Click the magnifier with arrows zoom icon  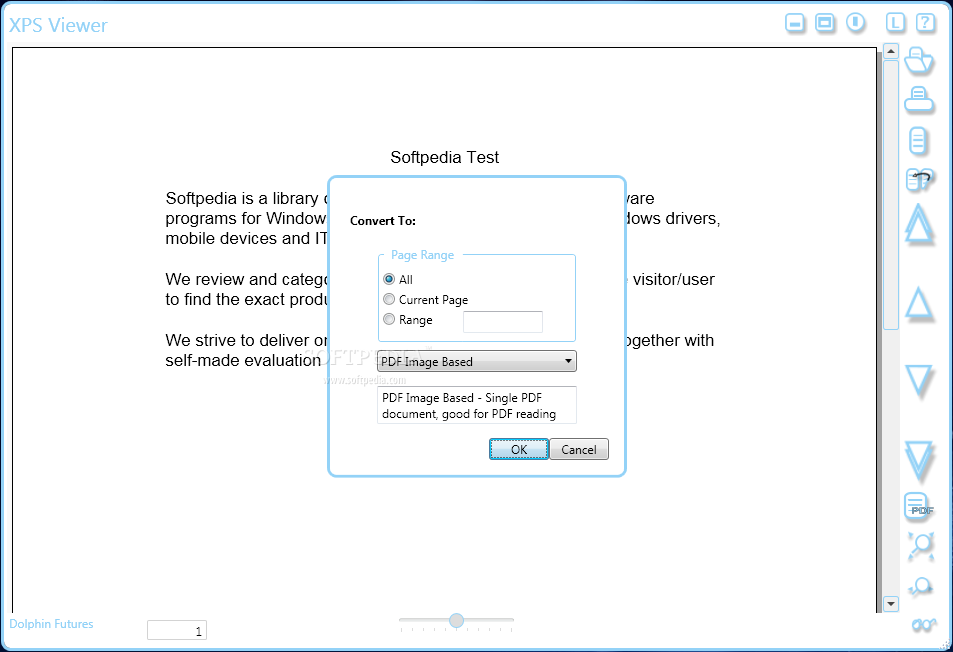[x=921, y=544]
